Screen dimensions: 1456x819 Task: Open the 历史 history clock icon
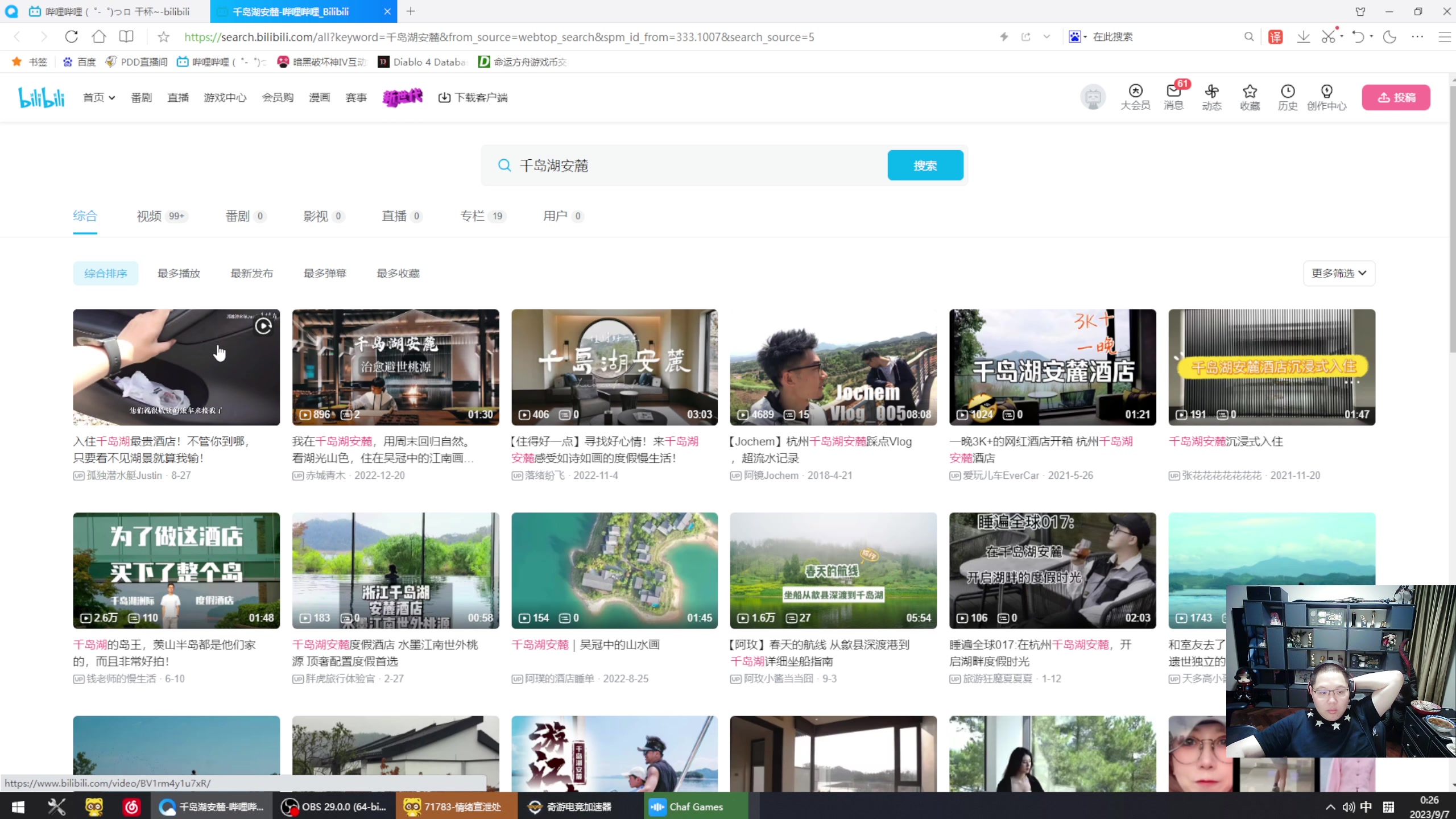pyautogui.click(x=1288, y=97)
